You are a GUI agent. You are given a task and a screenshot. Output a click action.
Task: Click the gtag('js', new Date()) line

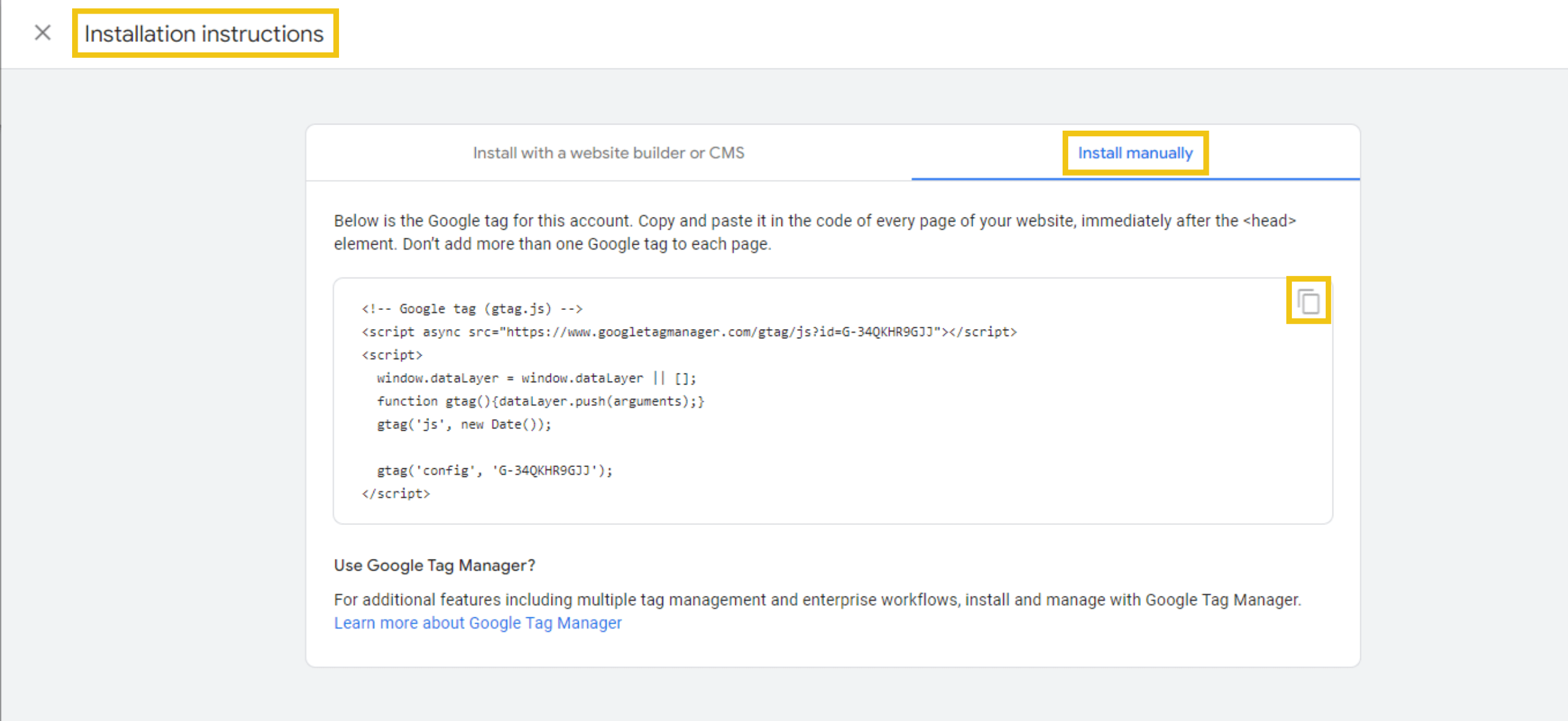point(464,425)
